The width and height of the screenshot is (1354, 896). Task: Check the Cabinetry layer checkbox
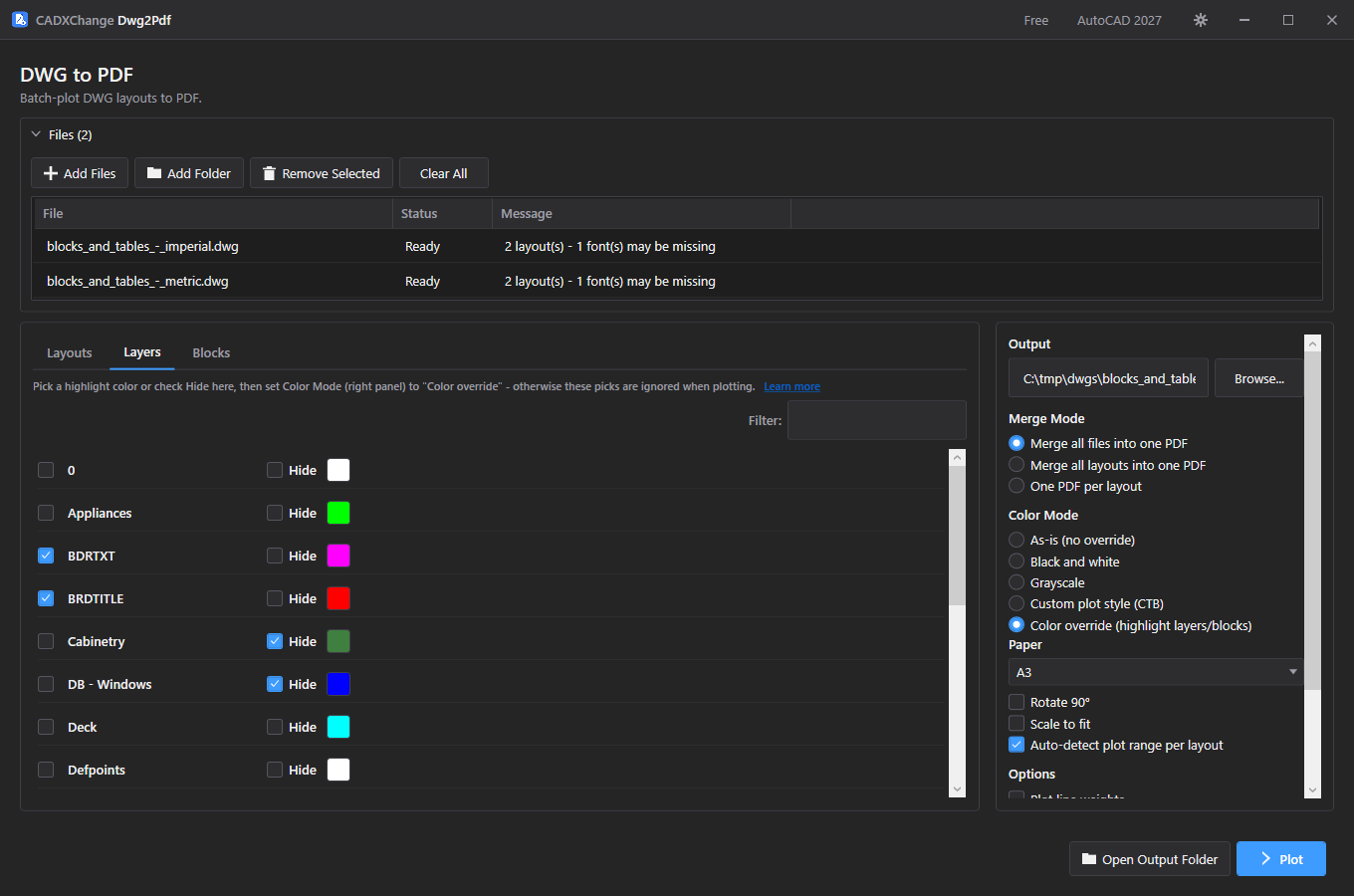pyautogui.click(x=46, y=641)
